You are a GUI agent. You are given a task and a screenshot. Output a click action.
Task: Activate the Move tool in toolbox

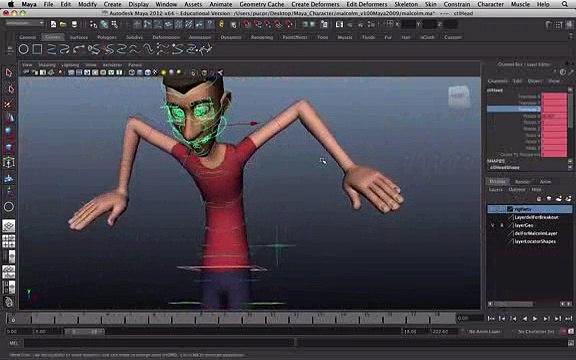[x=9, y=118]
